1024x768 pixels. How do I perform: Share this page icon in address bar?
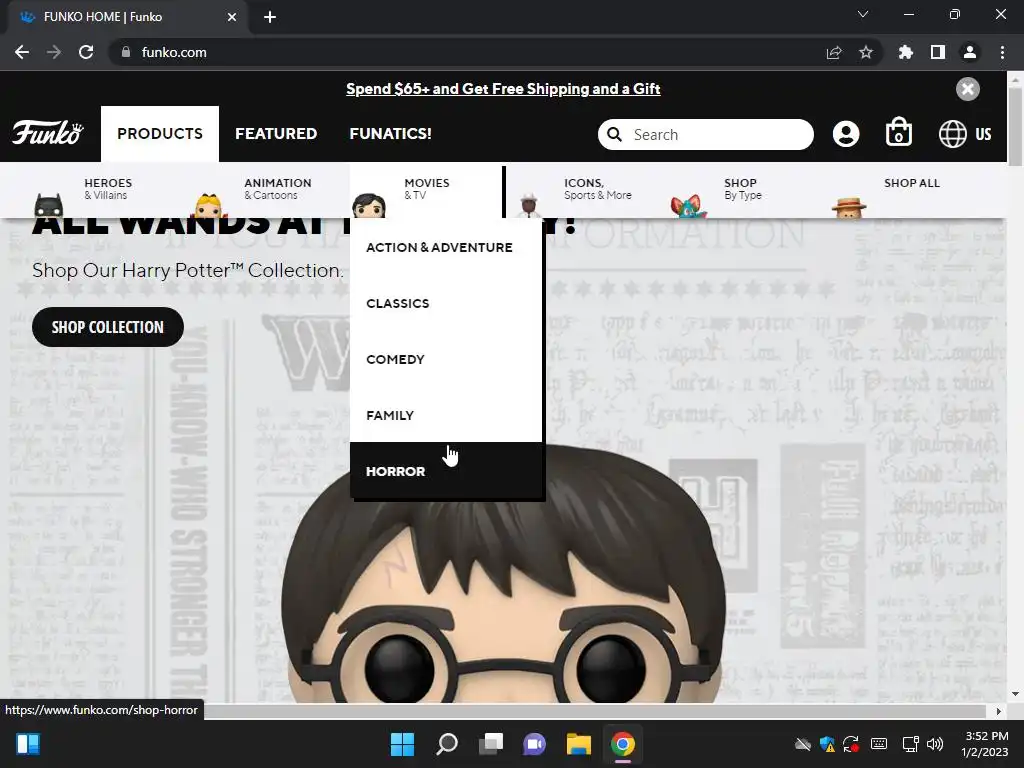pos(834,52)
